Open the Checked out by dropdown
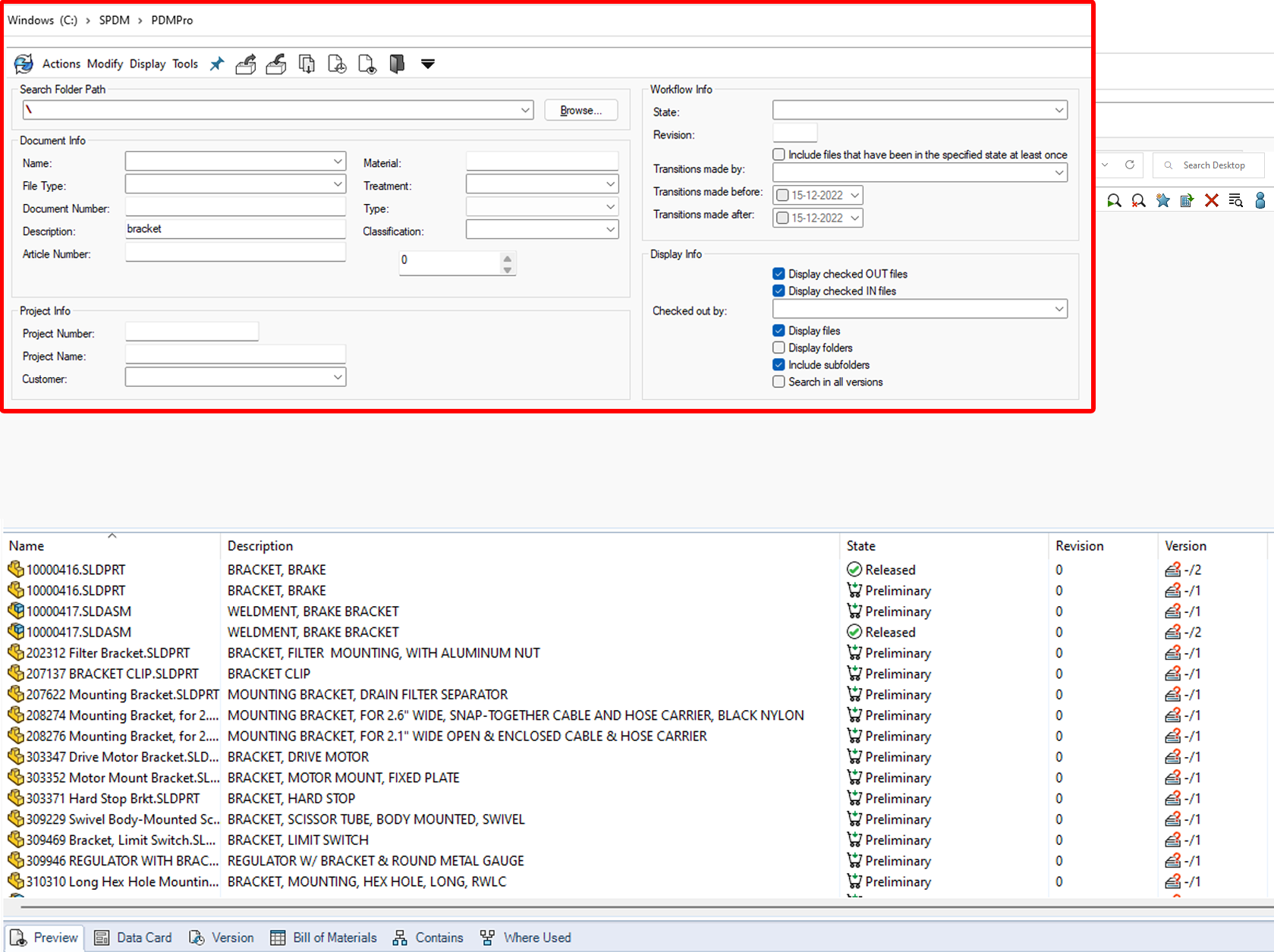 1059,309
